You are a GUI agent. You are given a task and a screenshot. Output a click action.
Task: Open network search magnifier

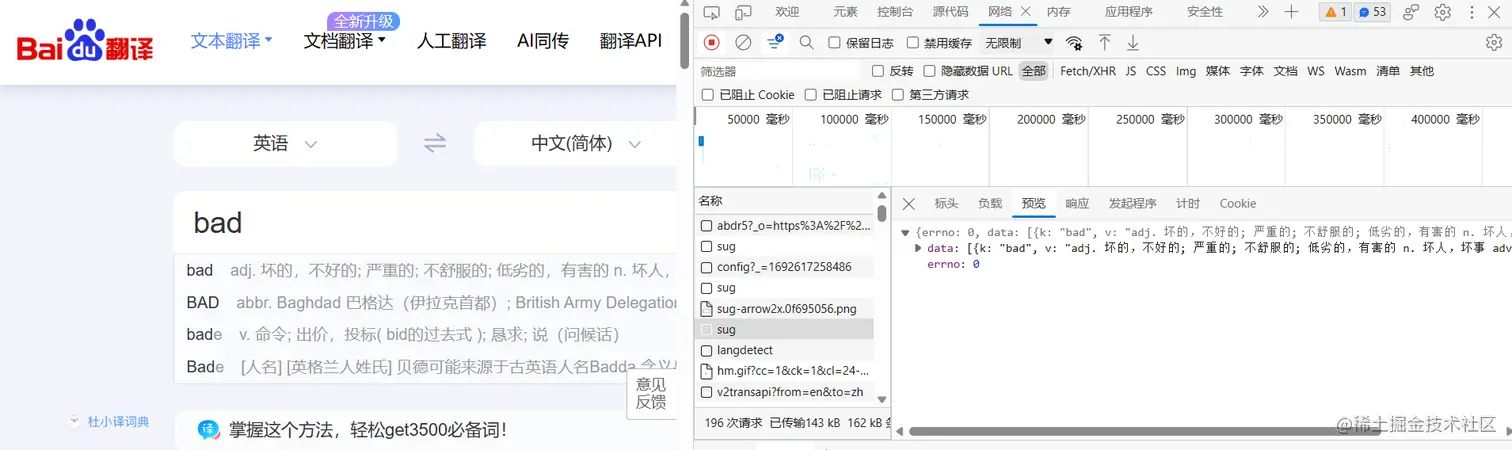pyautogui.click(x=806, y=42)
